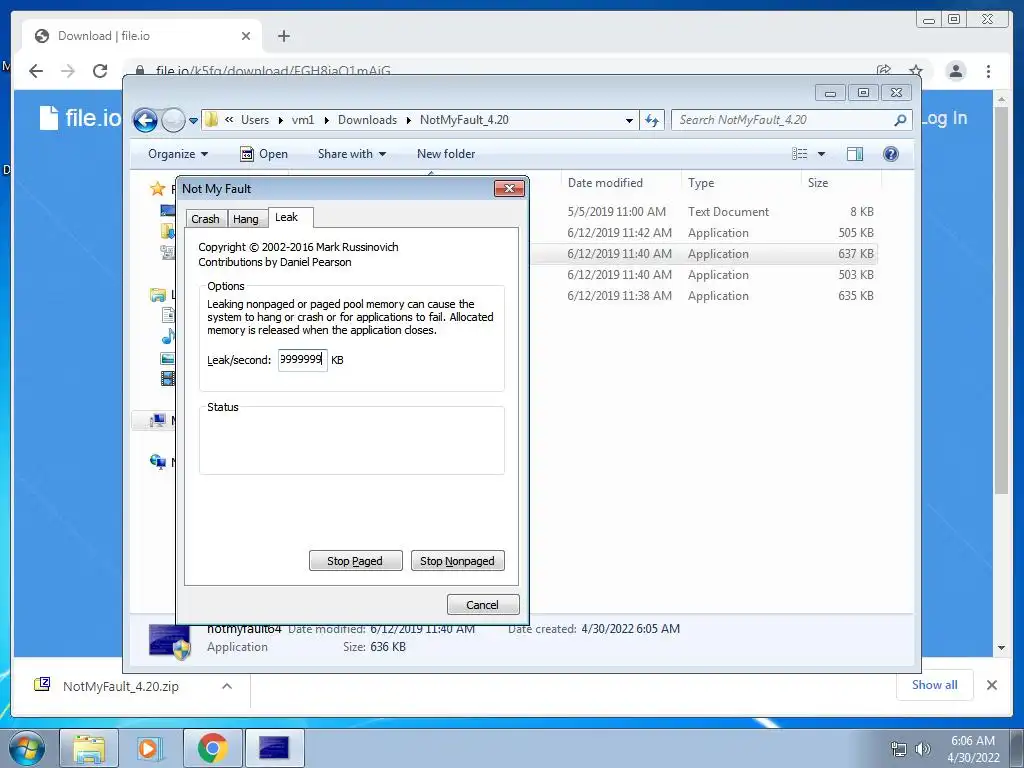The height and width of the screenshot is (768, 1024).
Task: Sort by Size column header
Action: (x=818, y=183)
